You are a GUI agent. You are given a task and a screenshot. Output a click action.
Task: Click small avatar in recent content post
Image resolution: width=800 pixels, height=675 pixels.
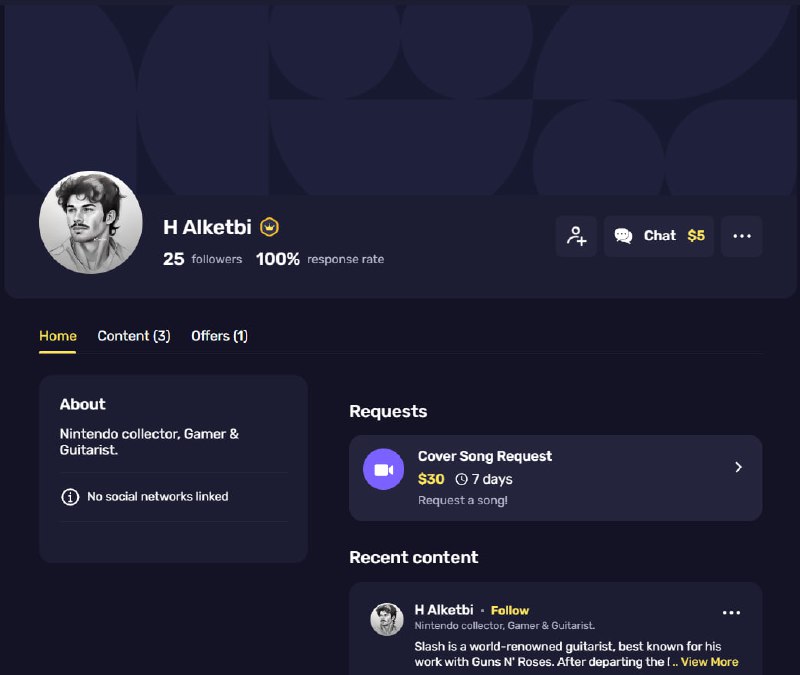(x=387, y=619)
